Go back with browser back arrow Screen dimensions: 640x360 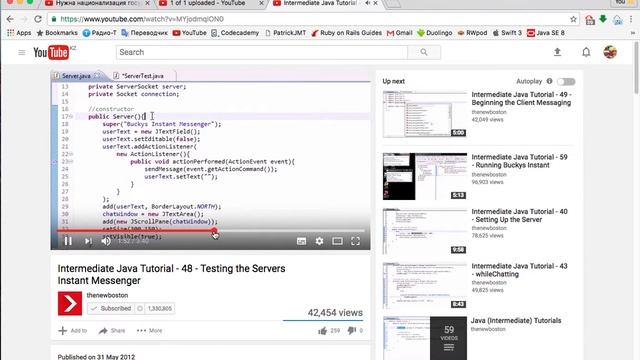(10, 19)
